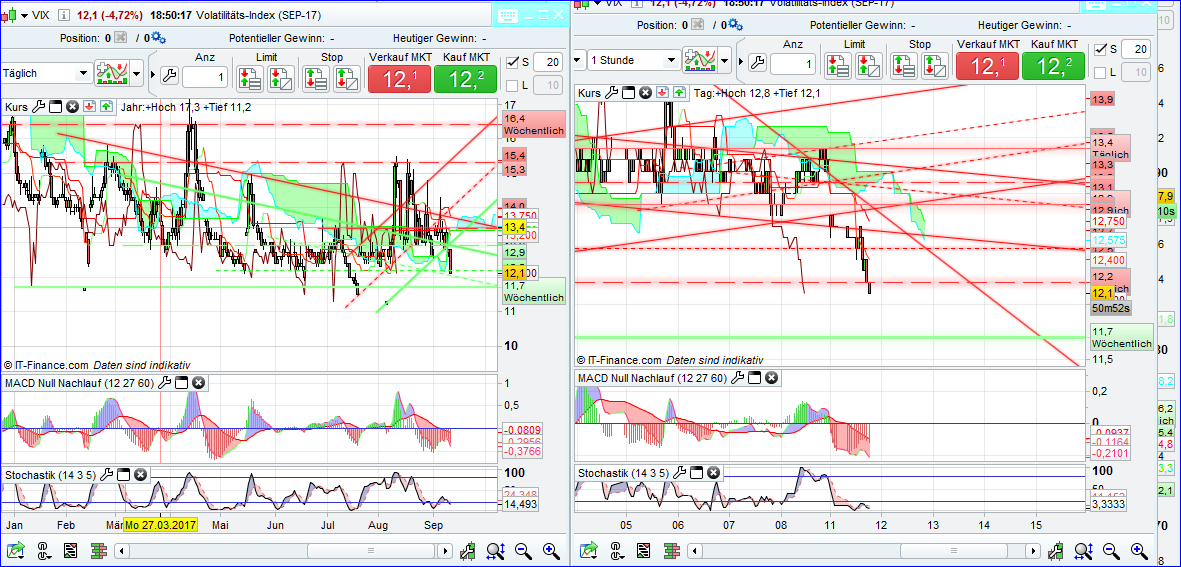Screen dimensions: 1181x567
Task: Click Verkauf MKT 12,1 button in left window
Action: [x=398, y=79]
